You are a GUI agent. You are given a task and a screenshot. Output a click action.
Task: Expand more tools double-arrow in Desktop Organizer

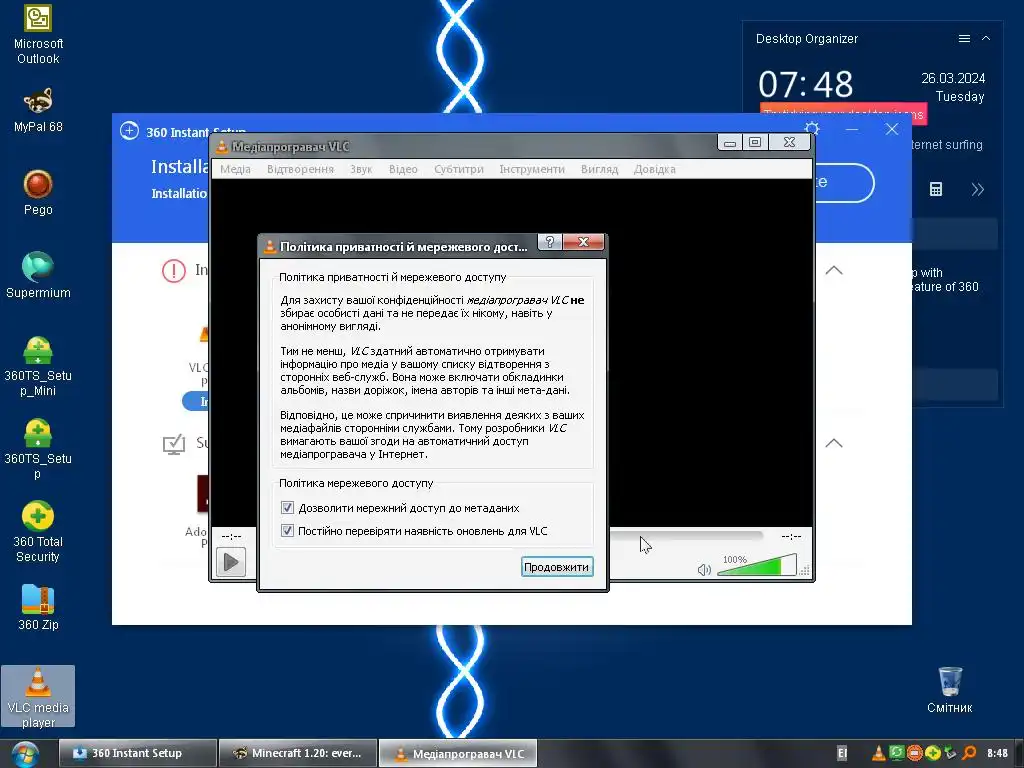978,189
